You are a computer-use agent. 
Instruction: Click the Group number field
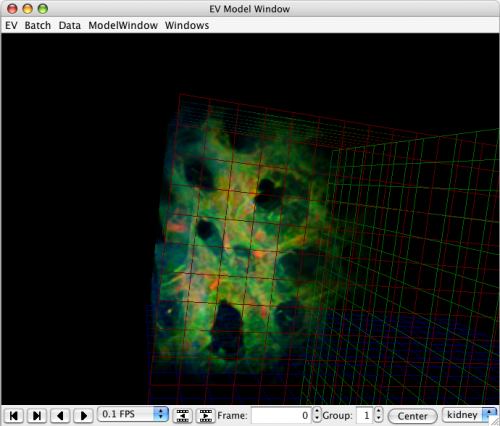tap(365, 416)
